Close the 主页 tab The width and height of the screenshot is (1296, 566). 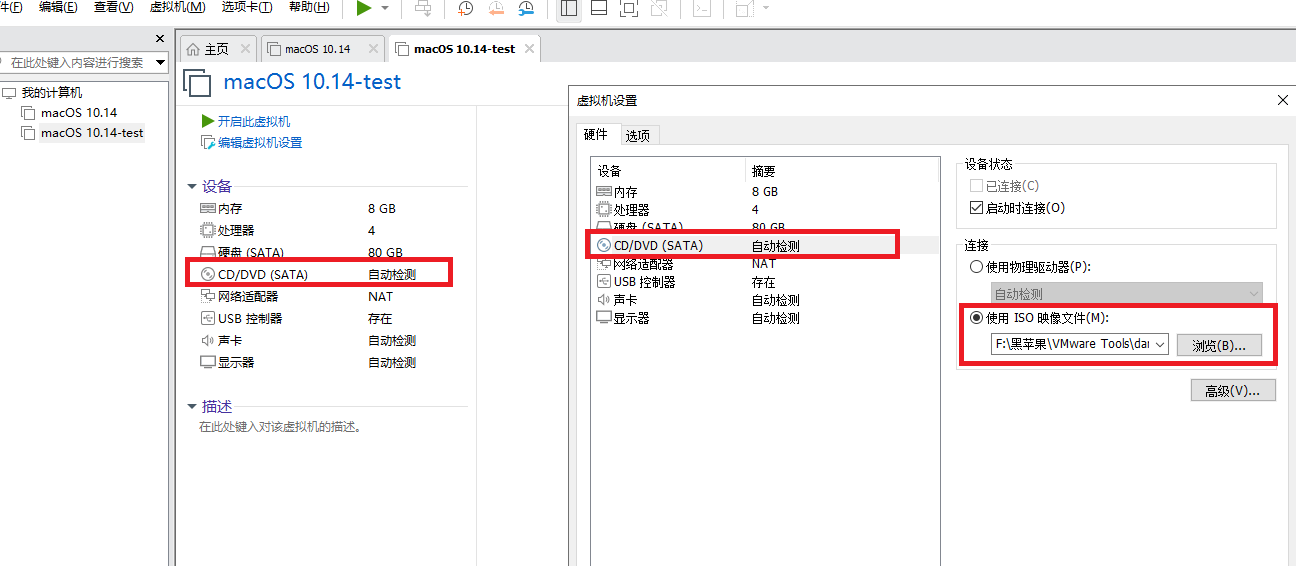coord(243,48)
